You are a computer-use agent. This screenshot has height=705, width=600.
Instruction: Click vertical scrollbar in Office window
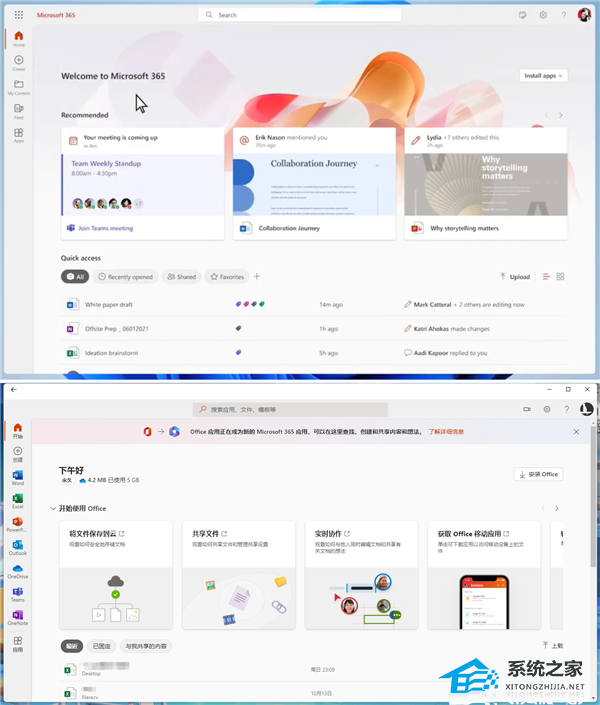594,497
